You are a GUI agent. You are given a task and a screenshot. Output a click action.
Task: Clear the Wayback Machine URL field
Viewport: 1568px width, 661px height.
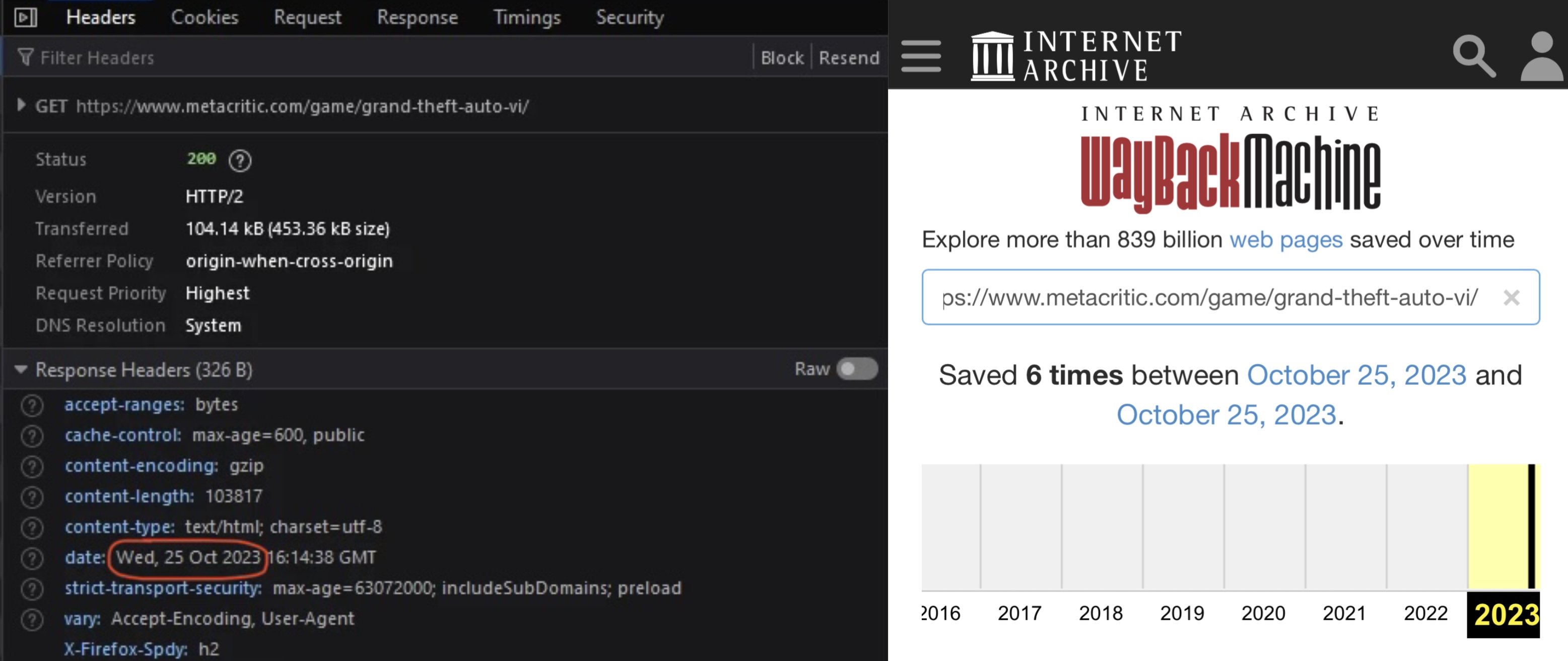[x=1511, y=298]
